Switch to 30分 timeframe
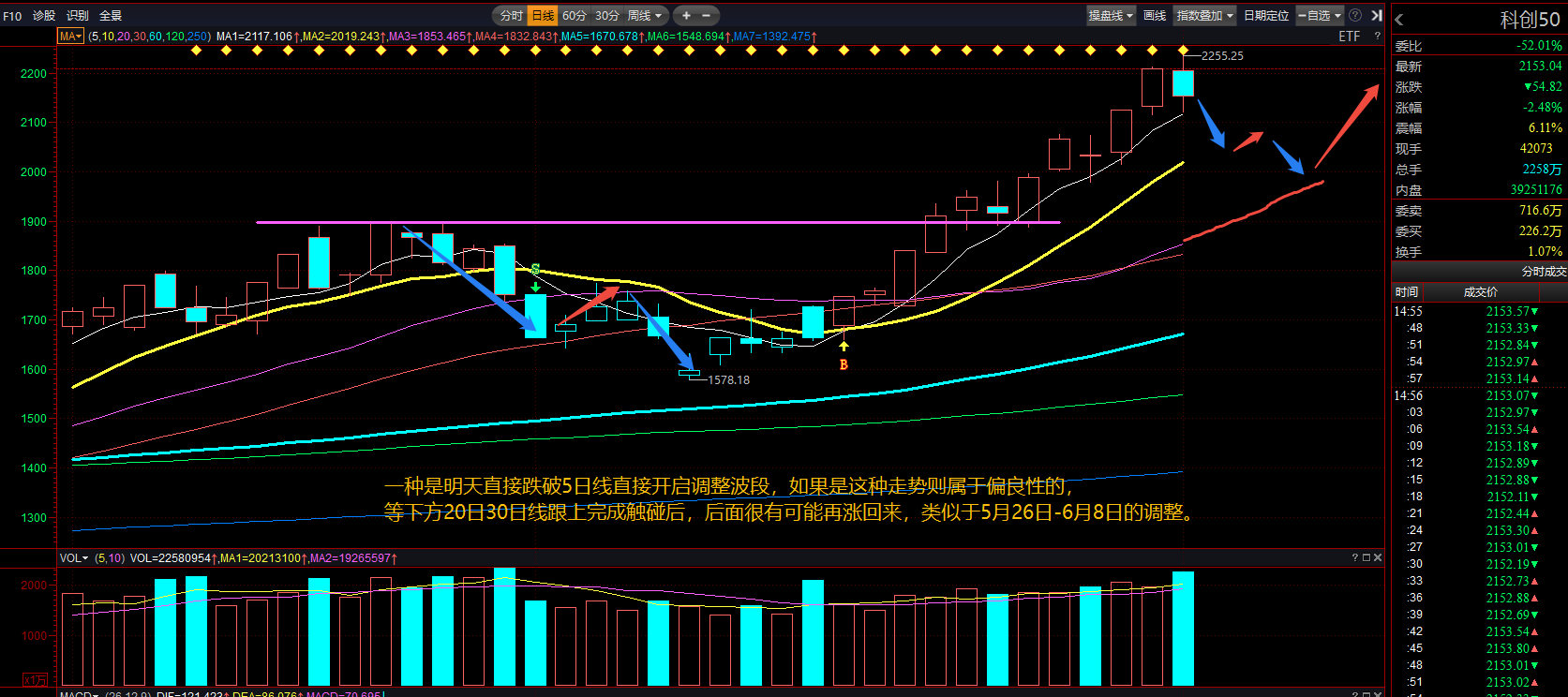1568x697 pixels. point(606,15)
